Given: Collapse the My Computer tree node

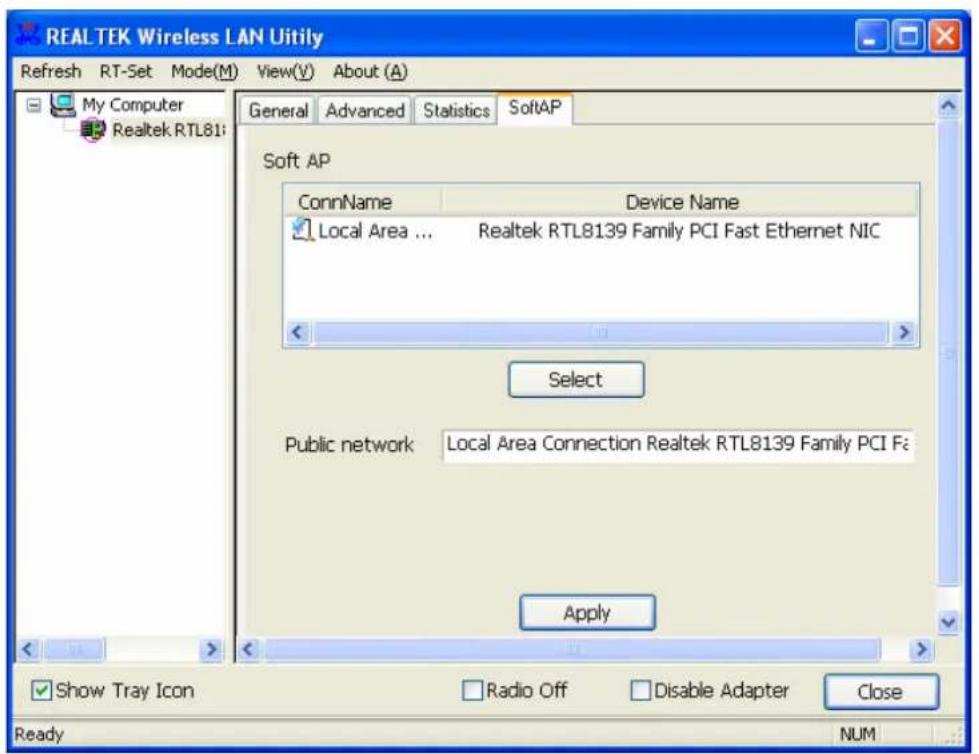Looking at the screenshot, I should [34, 105].
